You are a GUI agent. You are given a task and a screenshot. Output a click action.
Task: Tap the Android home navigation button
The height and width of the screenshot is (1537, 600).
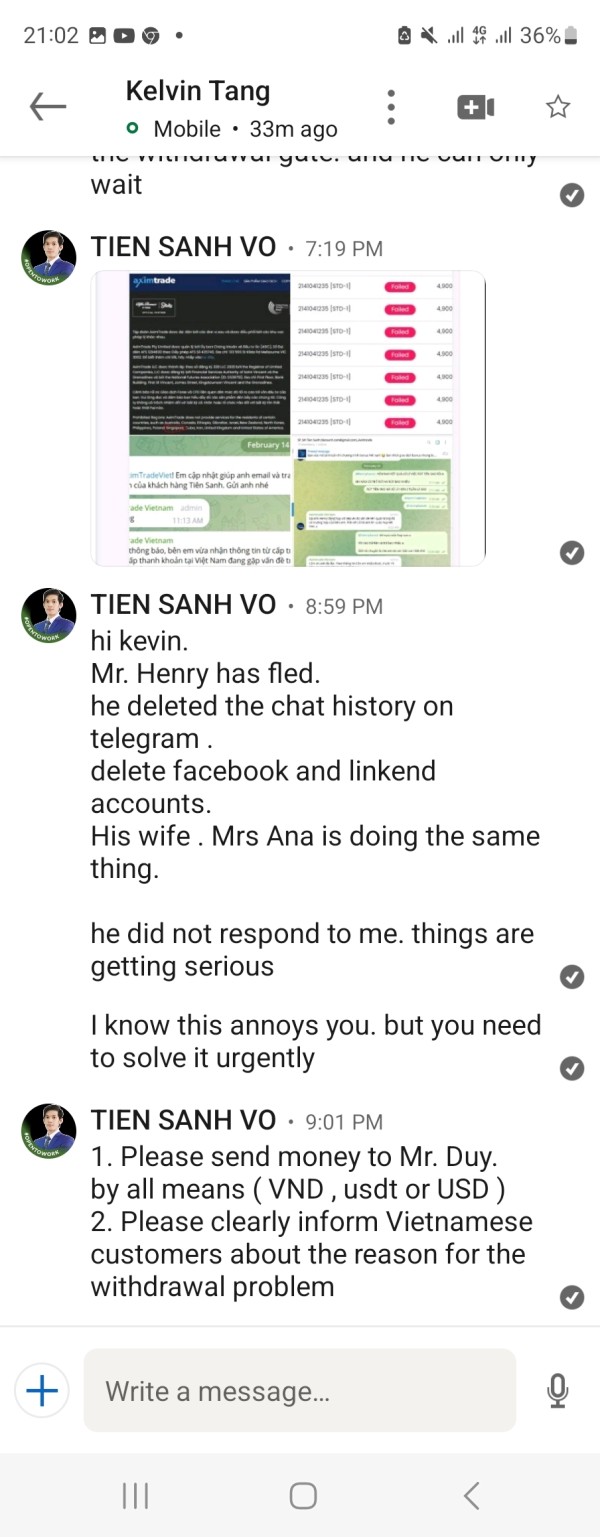303,1495
